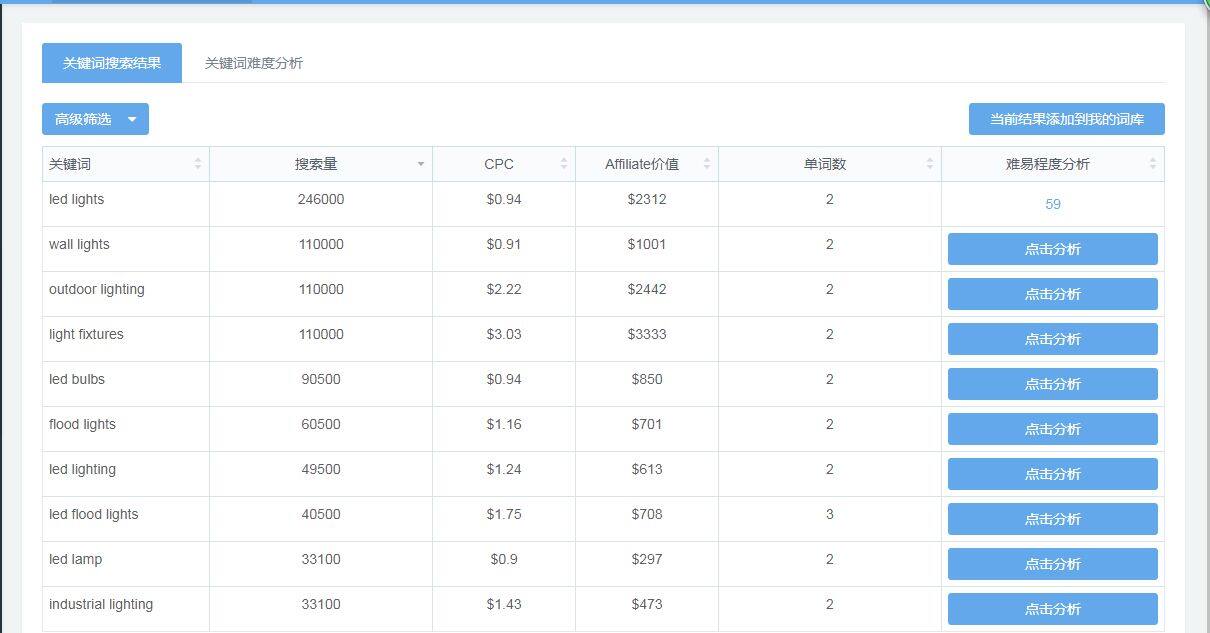The height and width of the screenshot is (633, 1210).
Task: Open the difficulty score 59 link
Action: [x=1052, y=204]
